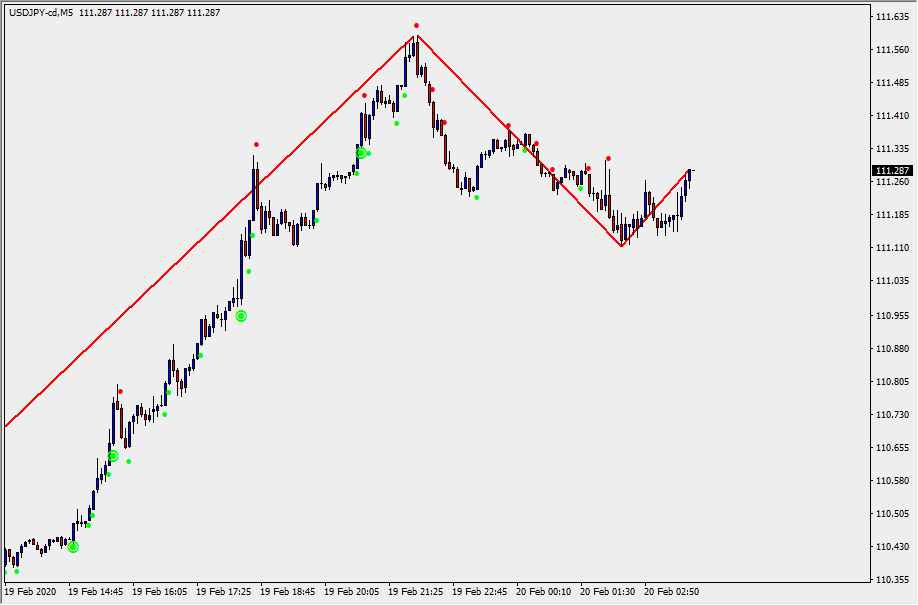Click red dot above the 19 Feb 17:25 spike
The image size is (918, 605).
pyautogui.click(x=256, y=145)
